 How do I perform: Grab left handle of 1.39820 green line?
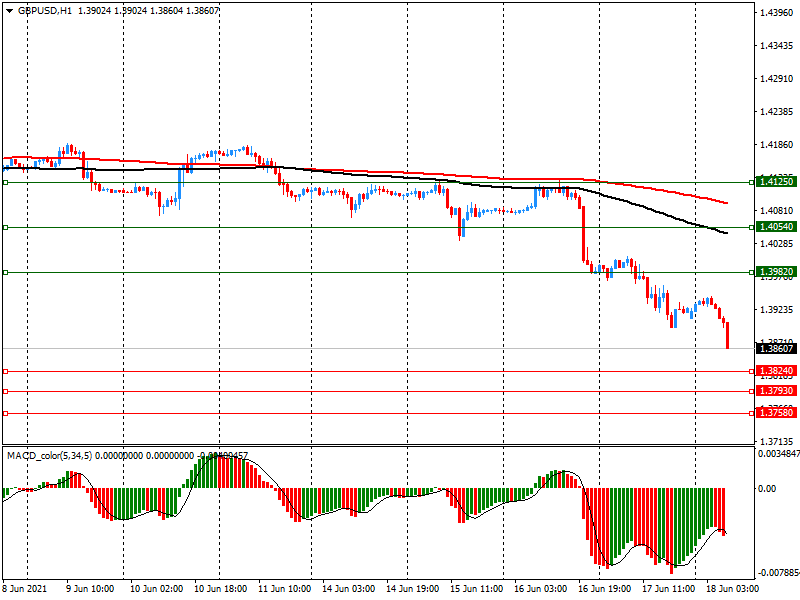point(6,272)
